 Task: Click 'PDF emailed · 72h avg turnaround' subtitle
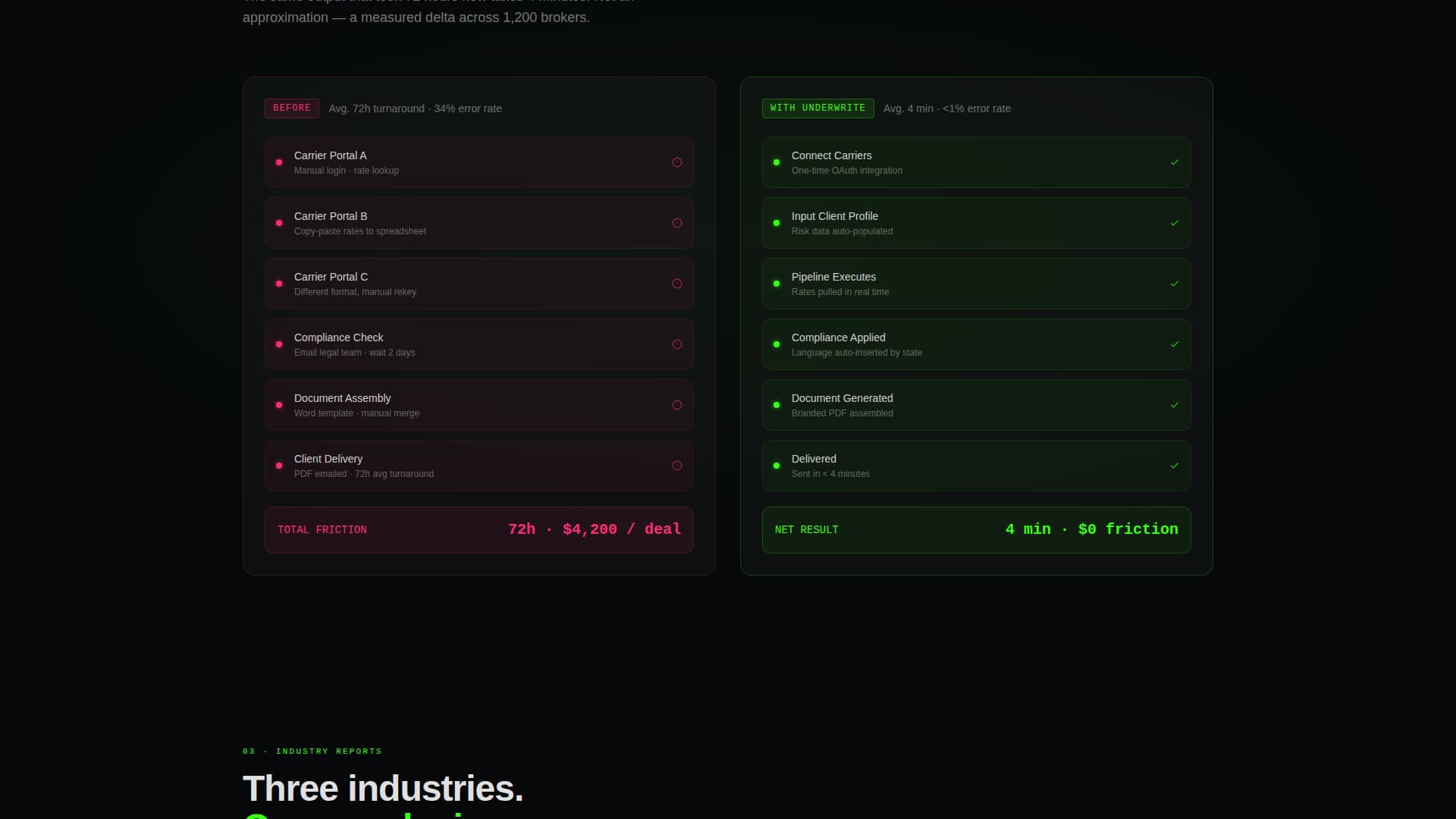[364, 474]
